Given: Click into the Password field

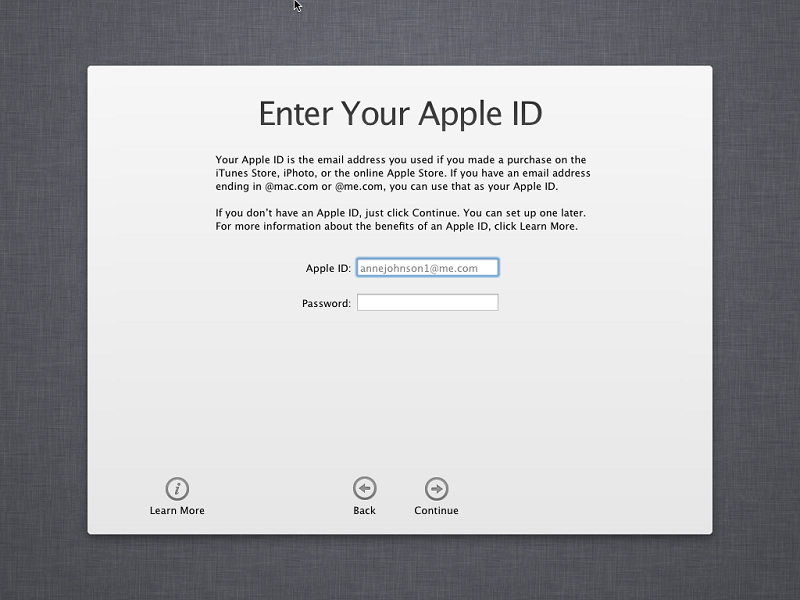Looking at the screenshot, I should click(x=428, y=303).
